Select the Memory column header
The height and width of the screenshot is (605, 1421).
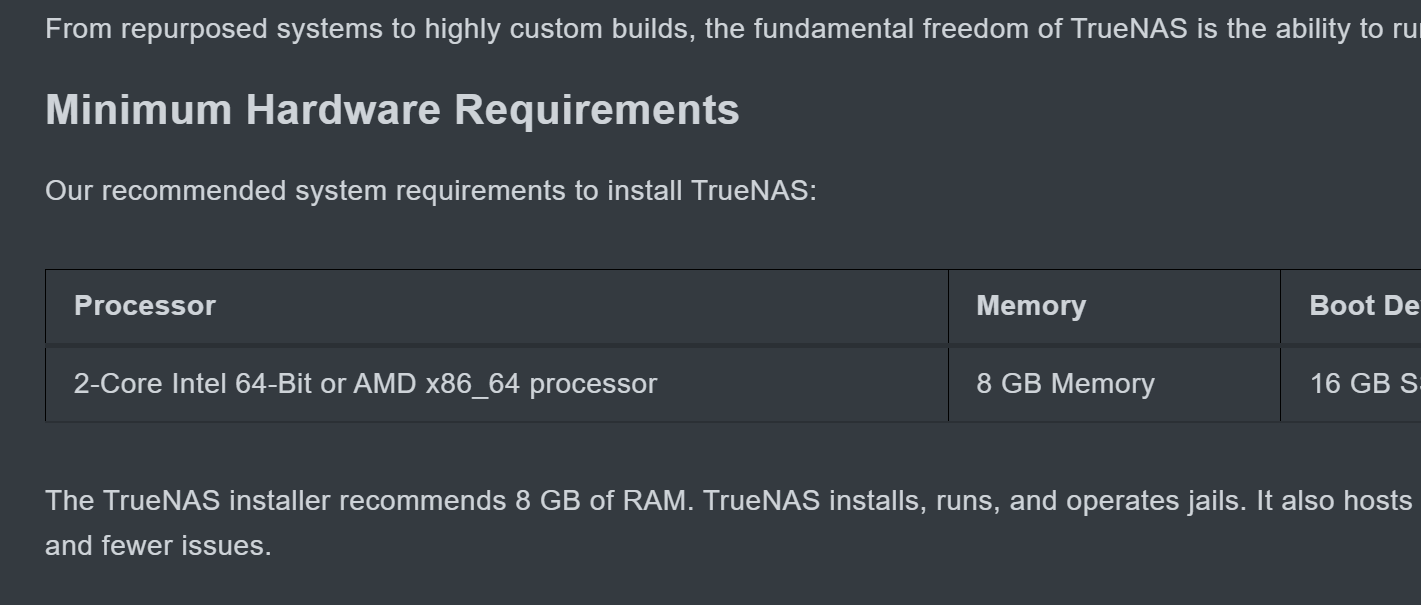[1031, 306]
